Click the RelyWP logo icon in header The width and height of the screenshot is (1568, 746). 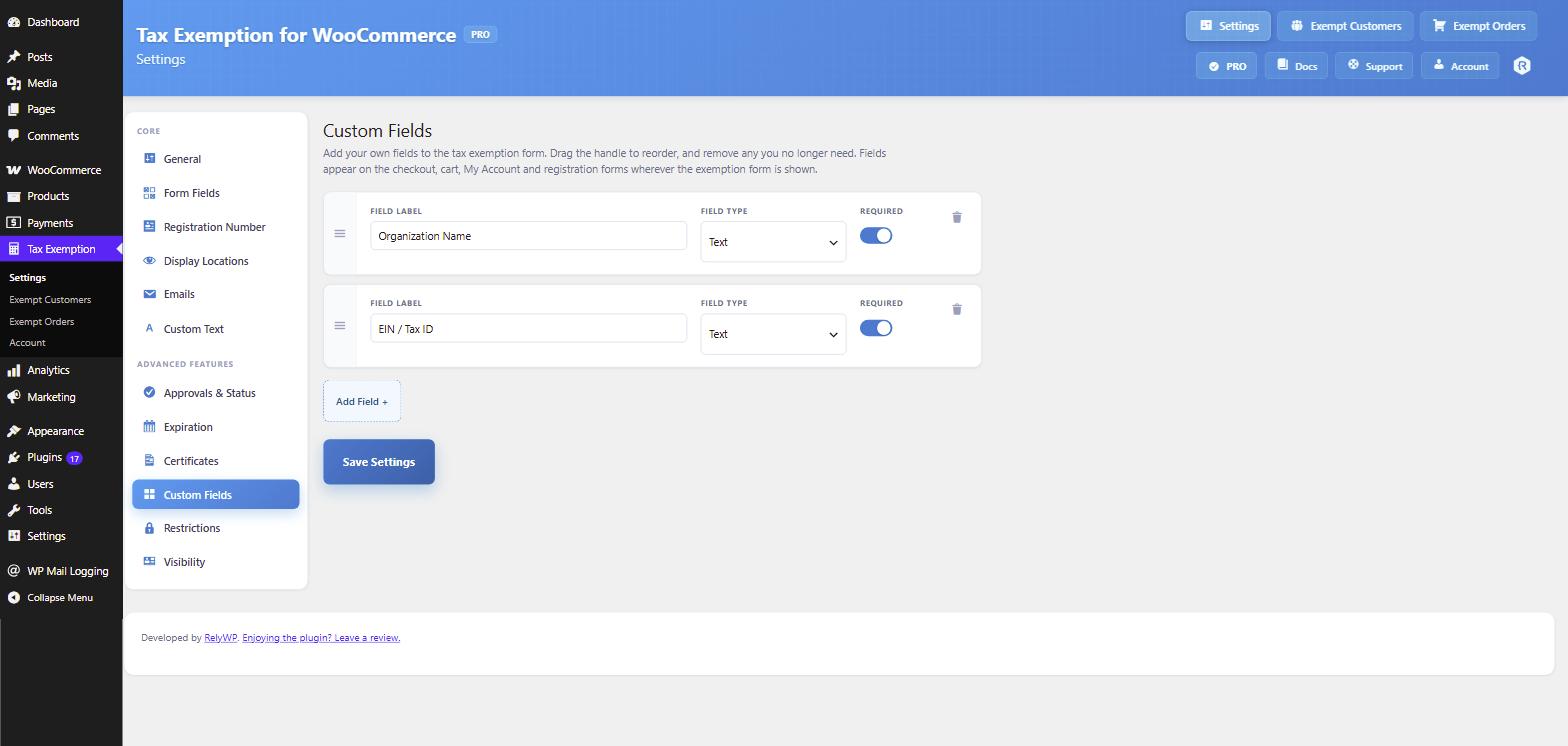[1522, 66]
